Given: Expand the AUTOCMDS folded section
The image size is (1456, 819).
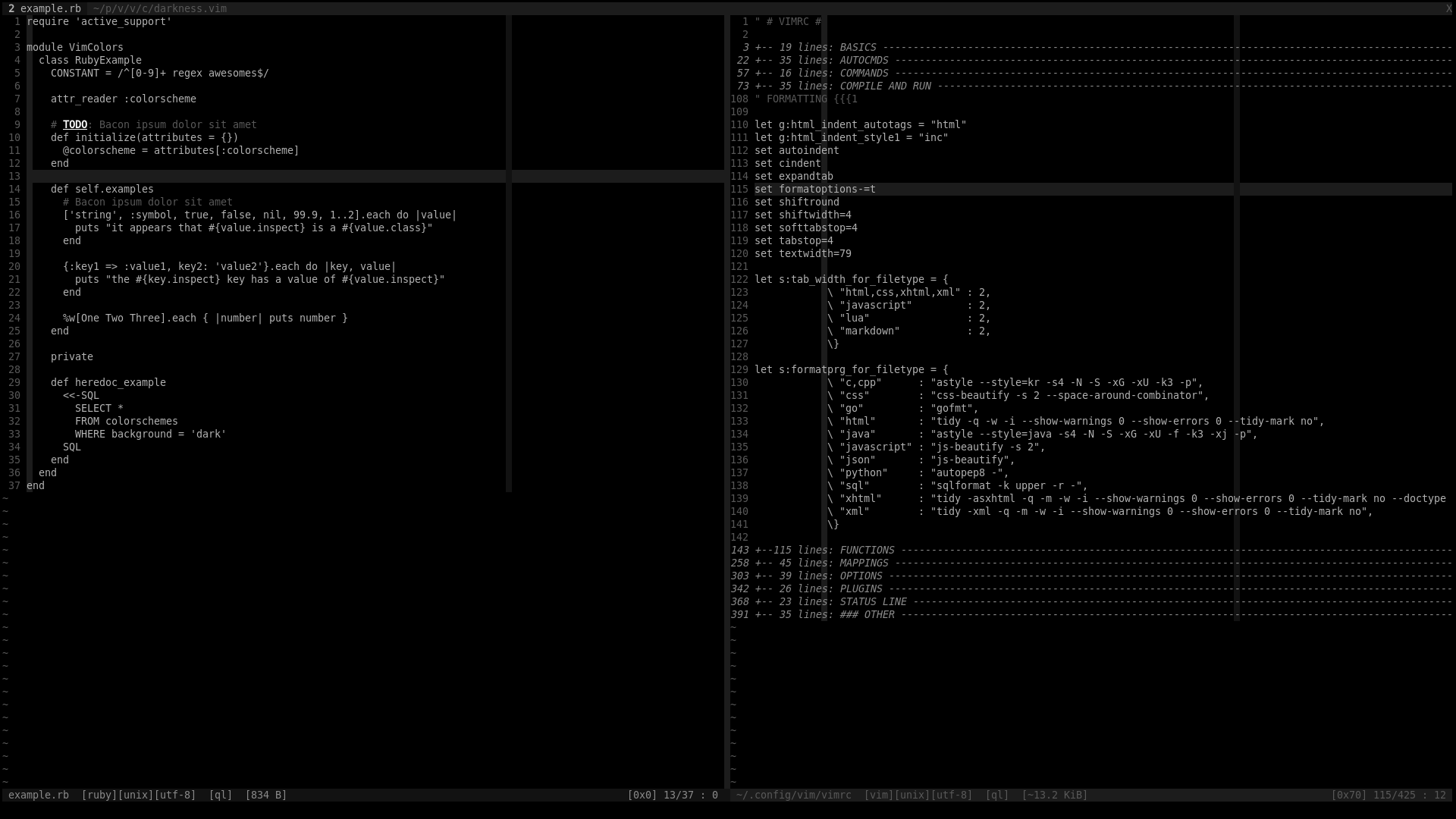Looking at the screenshot, I should [x=863, y=60].
